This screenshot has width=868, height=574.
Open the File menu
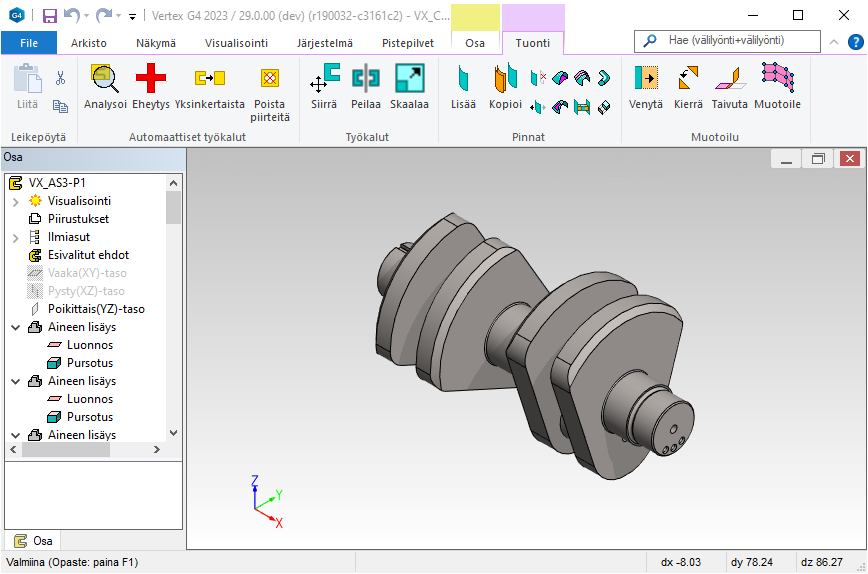(29, 43)
